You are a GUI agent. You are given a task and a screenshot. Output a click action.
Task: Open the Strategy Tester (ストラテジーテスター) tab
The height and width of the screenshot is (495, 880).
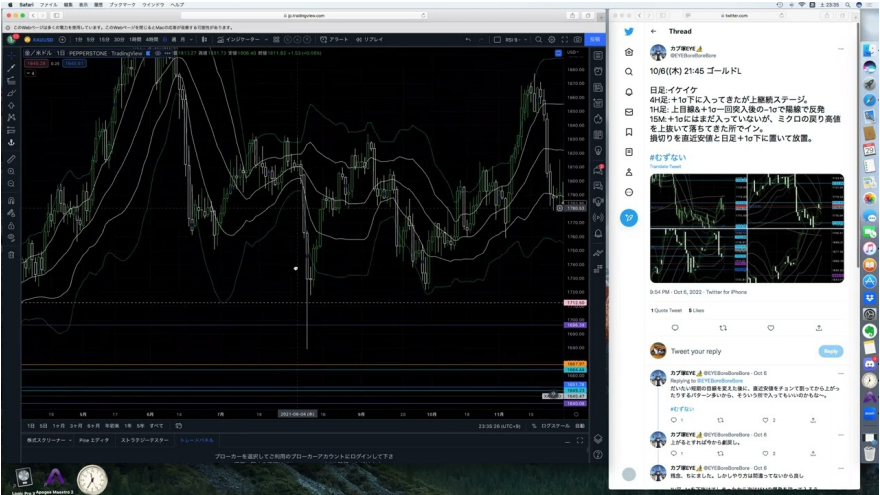point(145,439)
